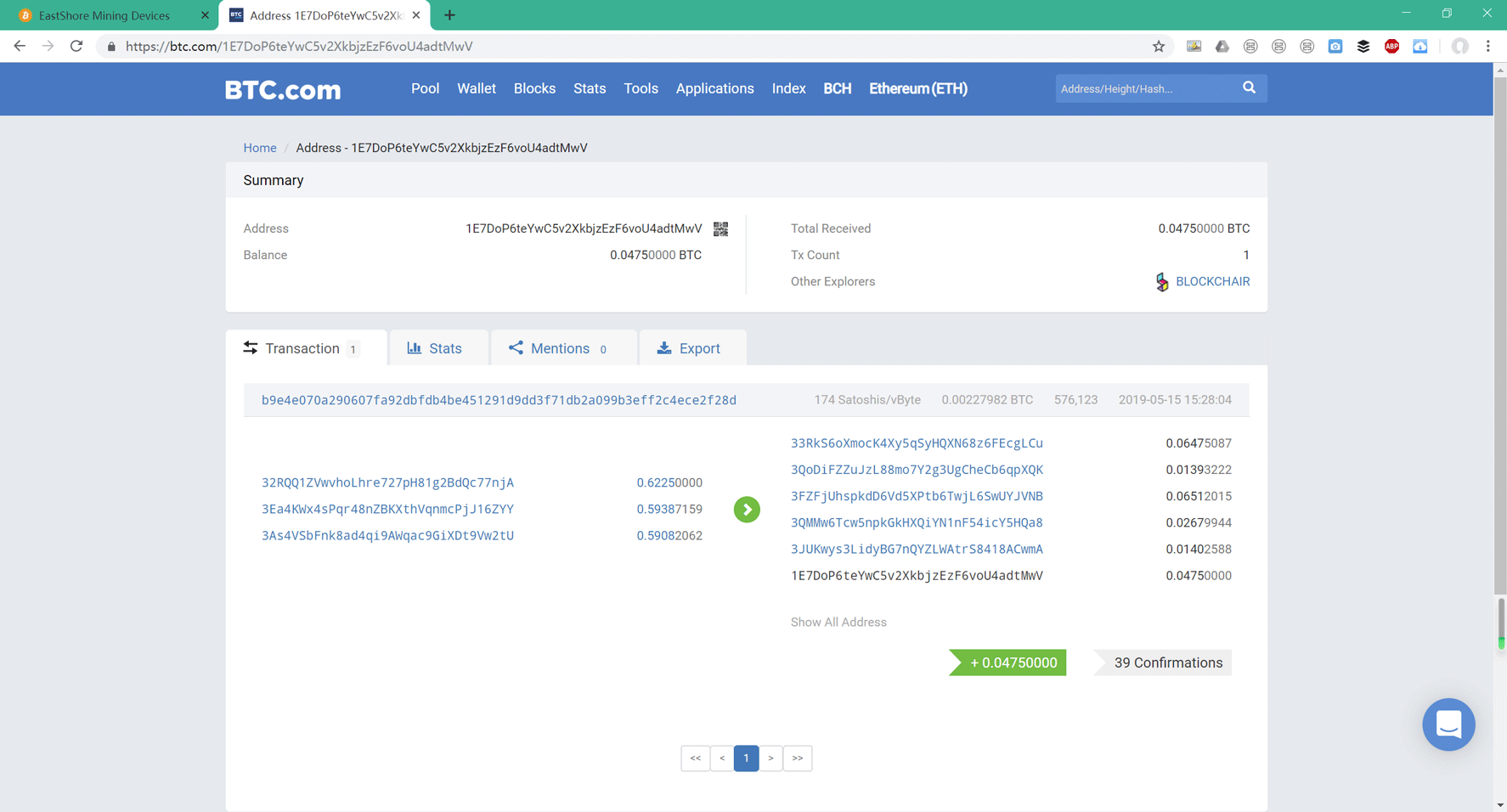Open output address 3QoDiFZZuJzL88mo7Y2g3UgCheCb6qpXQK
Image resolution: width=1507 pixels, height=812 pixels.
point(917,470)
